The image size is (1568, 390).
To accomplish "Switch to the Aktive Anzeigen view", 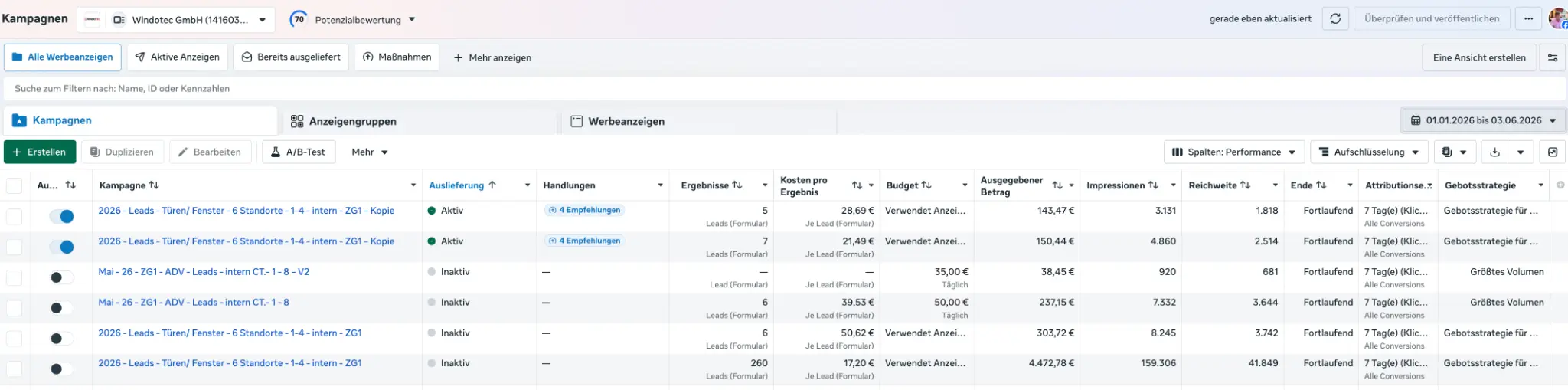I will [177, 57].
